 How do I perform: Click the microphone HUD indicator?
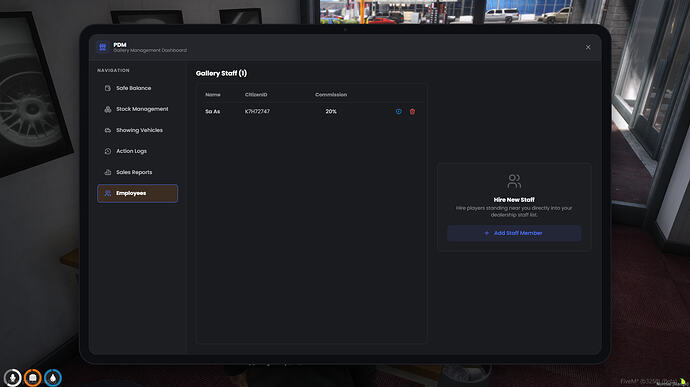click(12, 378)
